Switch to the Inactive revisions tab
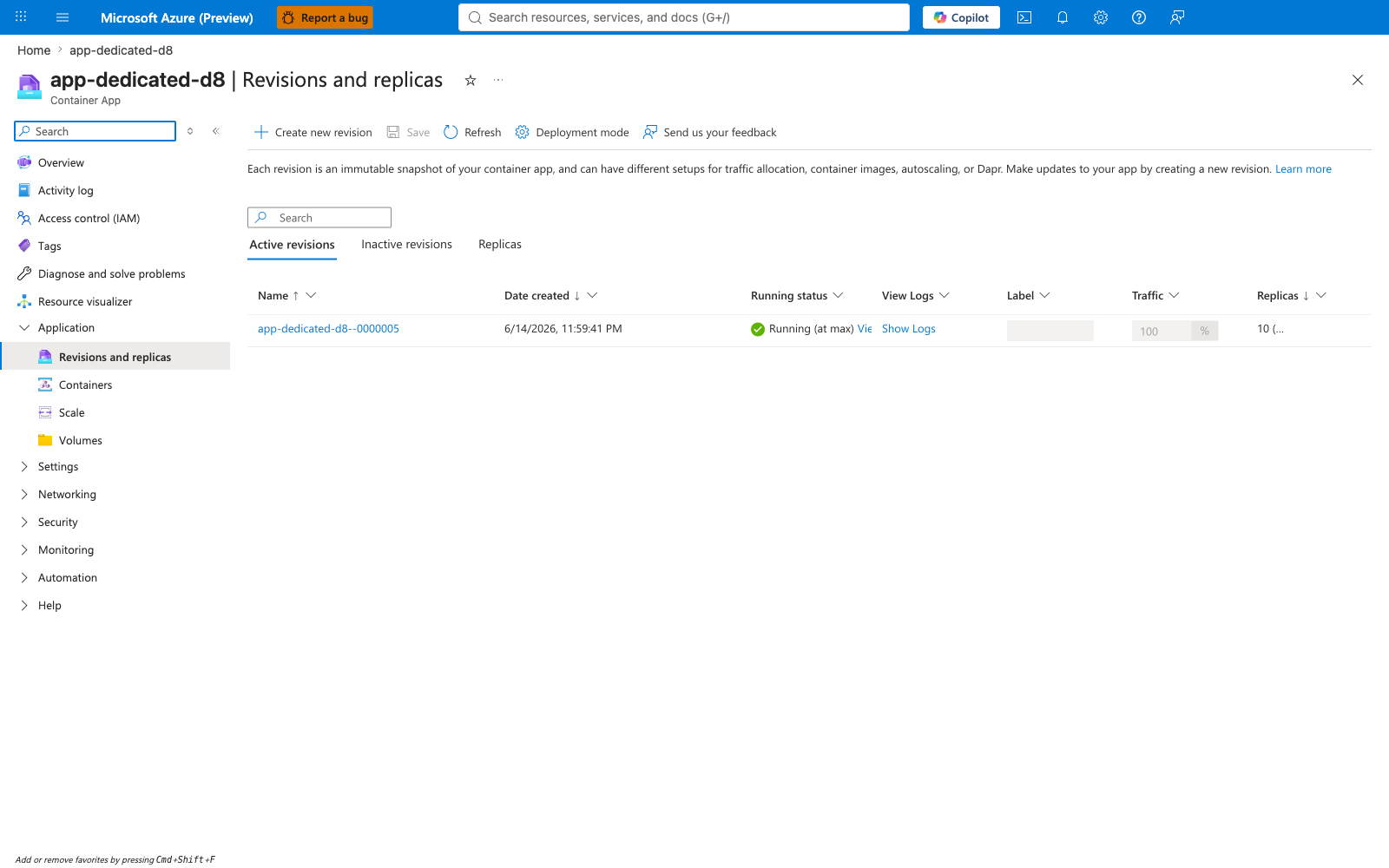 tap(406, 244)
